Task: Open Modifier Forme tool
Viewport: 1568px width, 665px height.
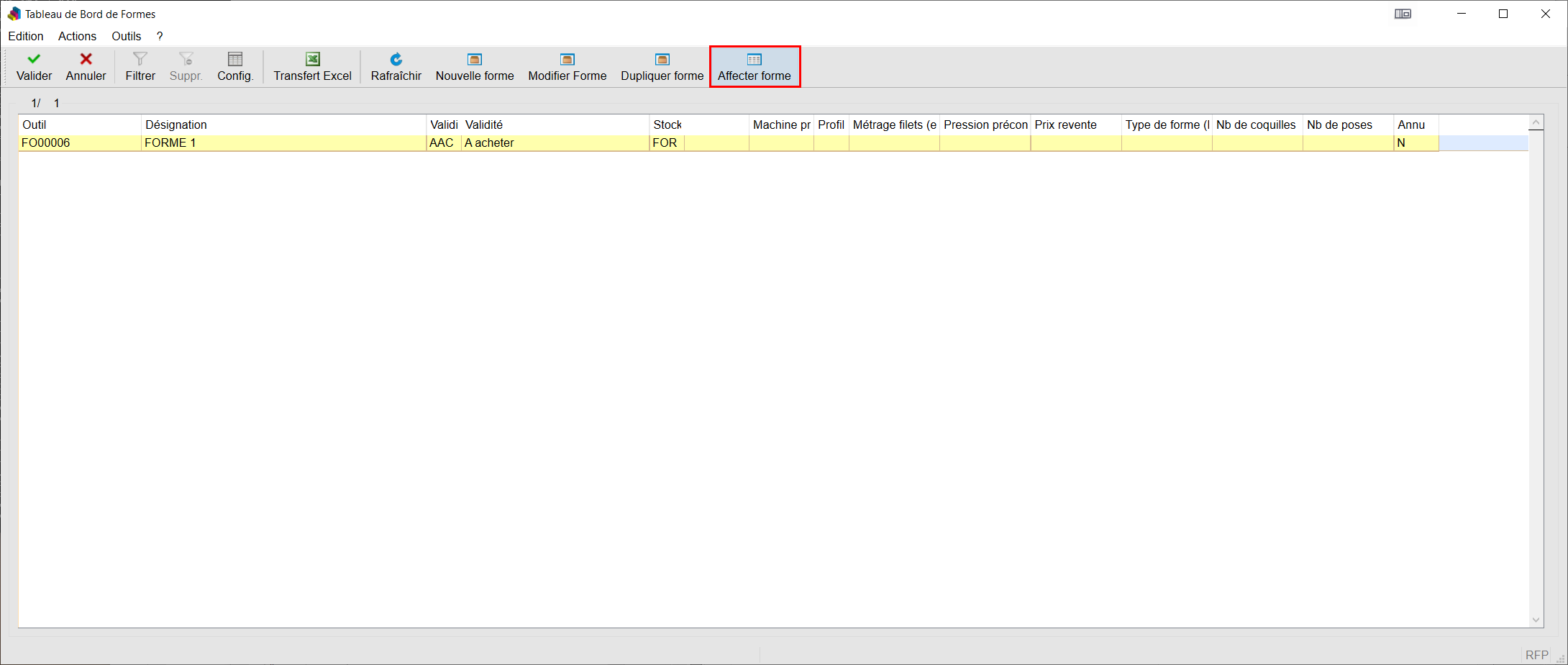Action: [x=567, y=67]
